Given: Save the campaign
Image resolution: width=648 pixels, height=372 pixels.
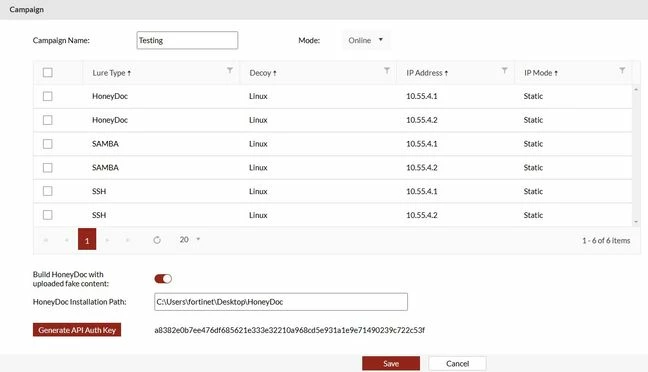Looking at the screenshot, I should [x=391, y=363].
